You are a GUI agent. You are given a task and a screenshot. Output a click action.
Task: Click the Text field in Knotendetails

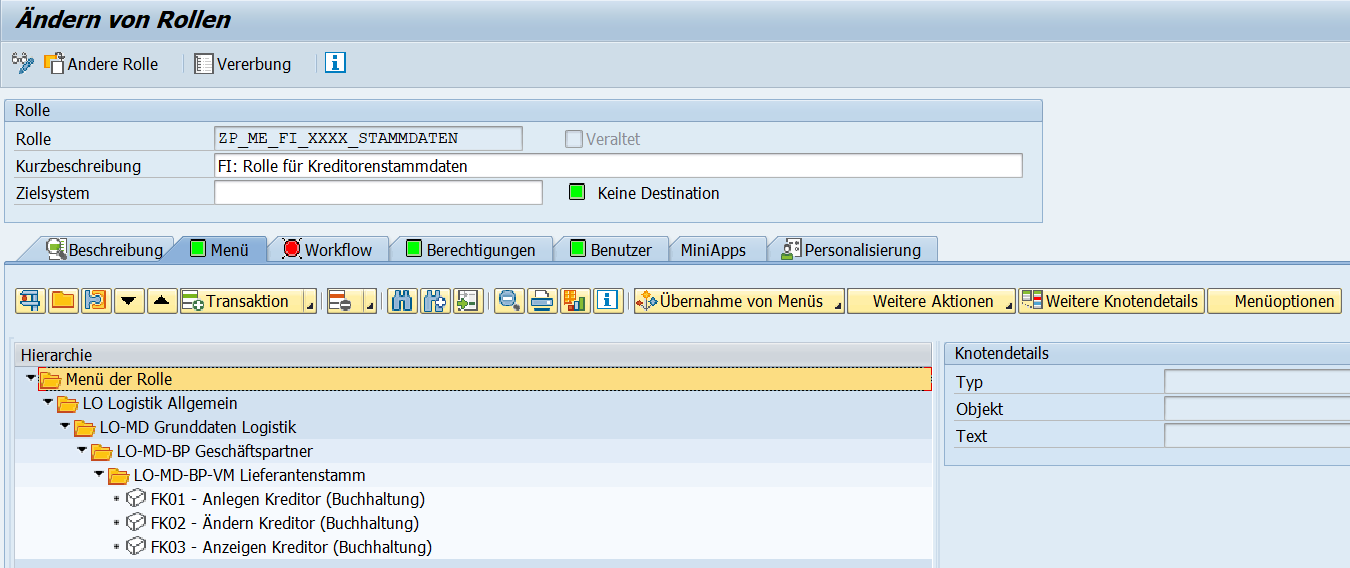pyautogui.click(x=1257, y=436)
